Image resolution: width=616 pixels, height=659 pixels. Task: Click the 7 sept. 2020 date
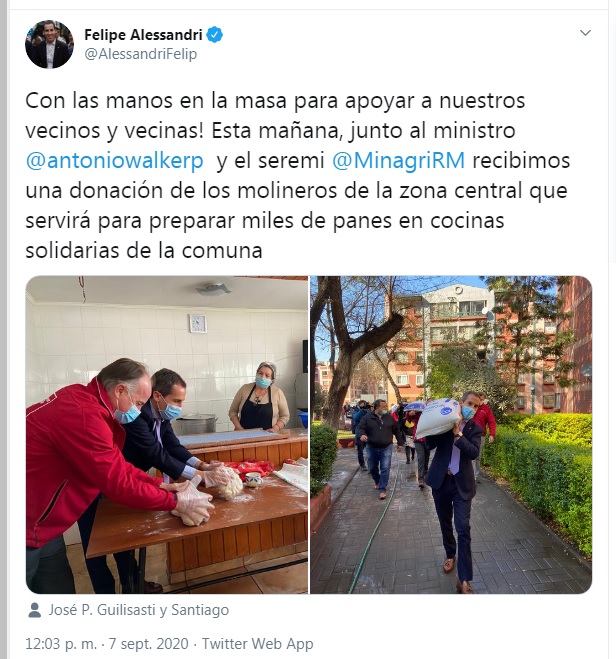tap(148, 643)
